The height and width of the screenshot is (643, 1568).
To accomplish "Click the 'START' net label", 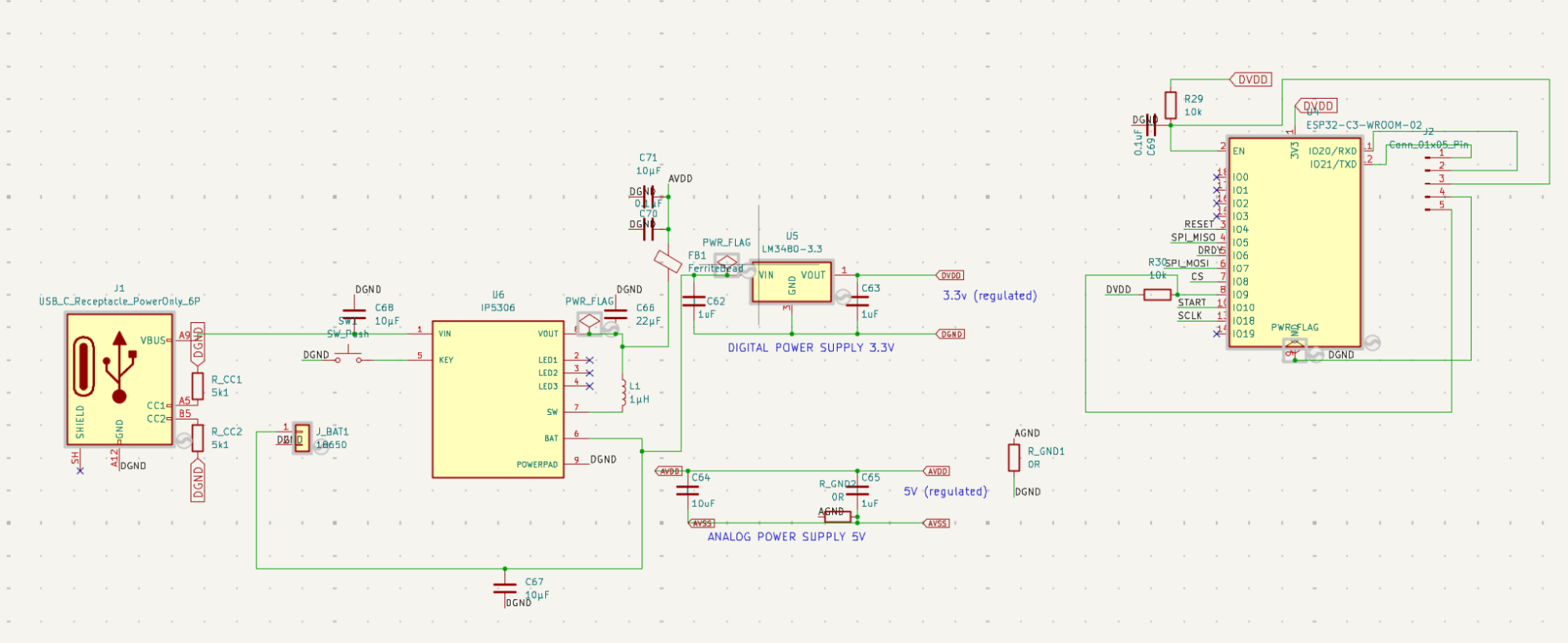I will 1191,303.
